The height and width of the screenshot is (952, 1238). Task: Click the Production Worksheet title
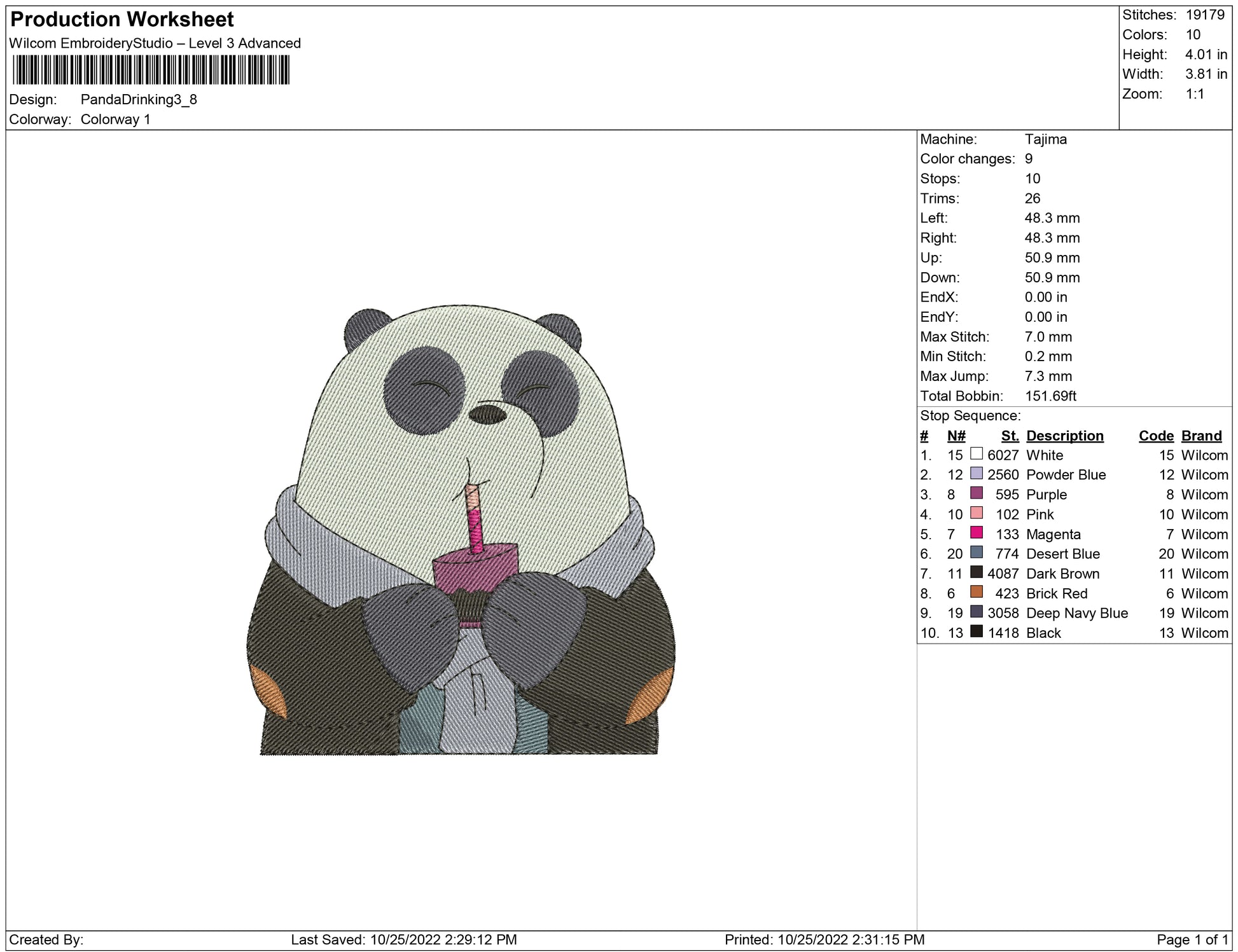[x=122, y=20]
